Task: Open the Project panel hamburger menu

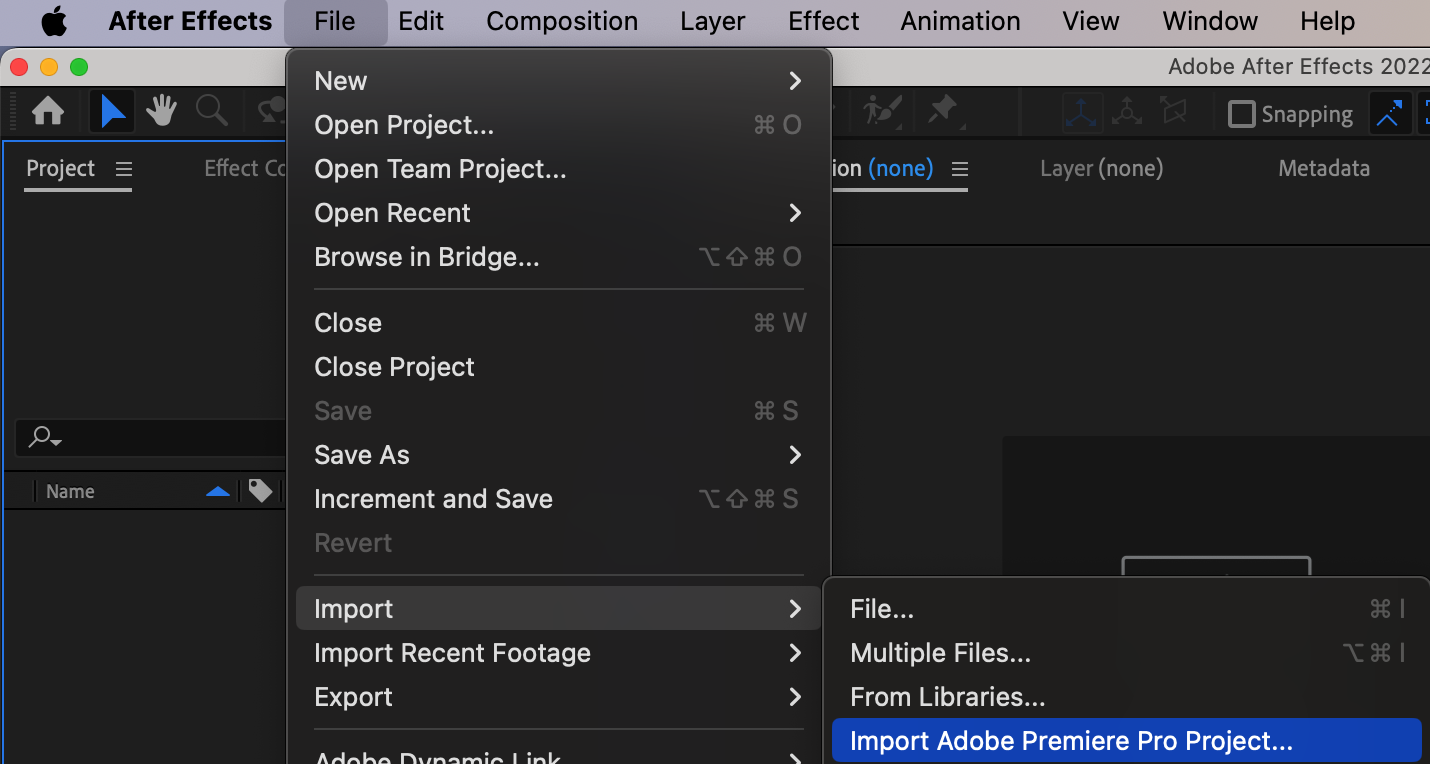Action: (x=124, y=169)
